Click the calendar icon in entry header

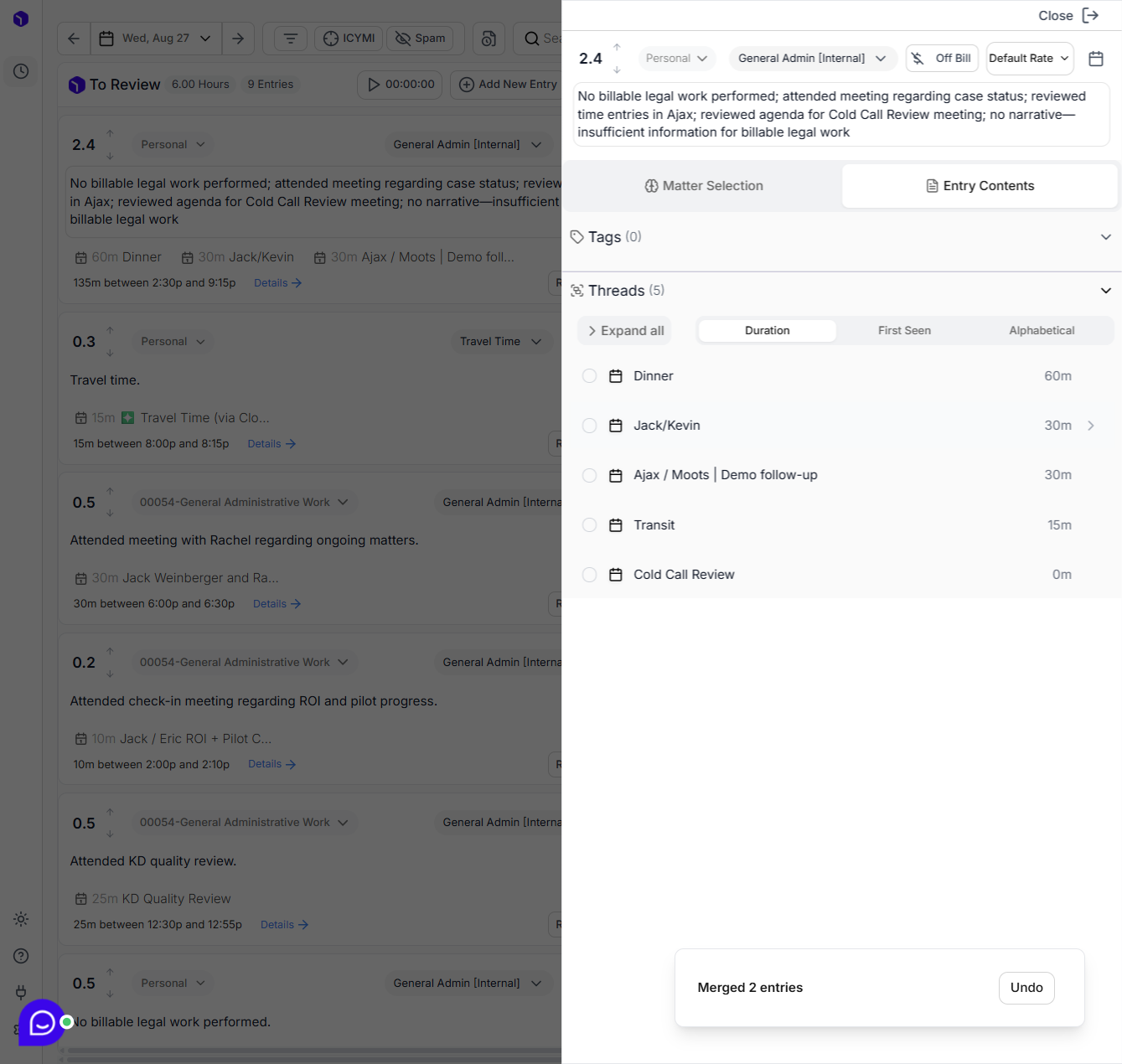[x=1095, y=59]
